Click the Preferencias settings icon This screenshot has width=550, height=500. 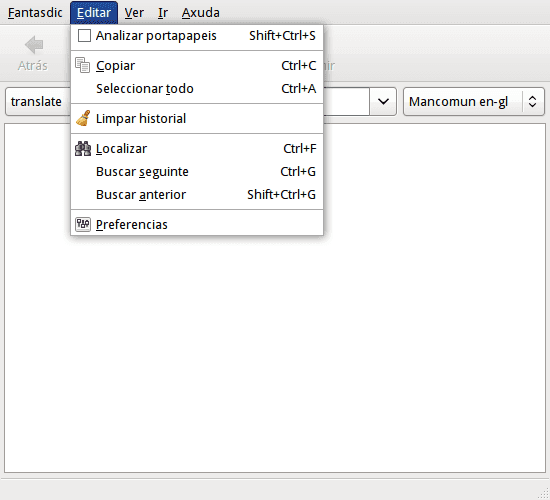click(x=83, y=224)
